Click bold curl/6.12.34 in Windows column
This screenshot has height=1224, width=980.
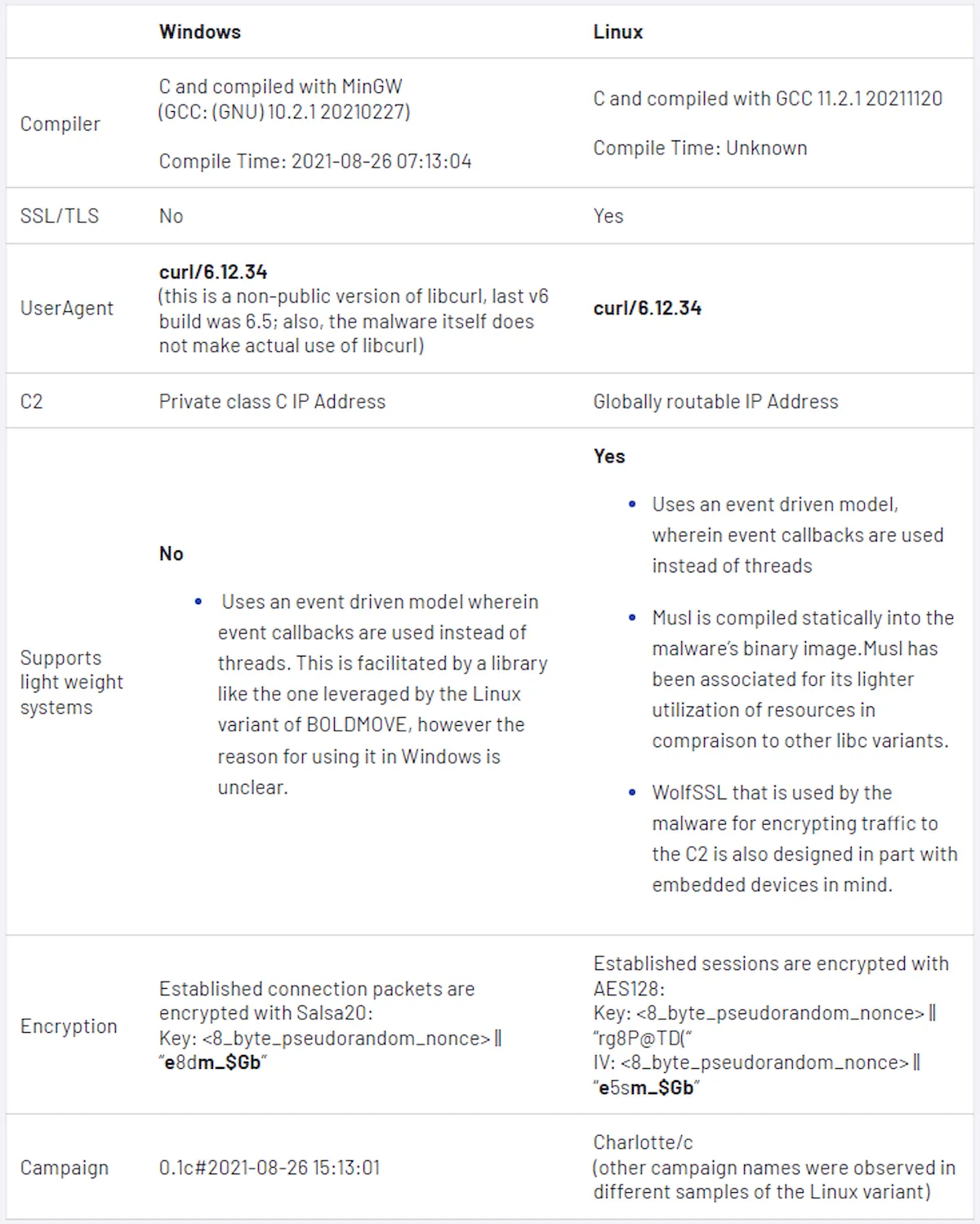pos(213,272)
